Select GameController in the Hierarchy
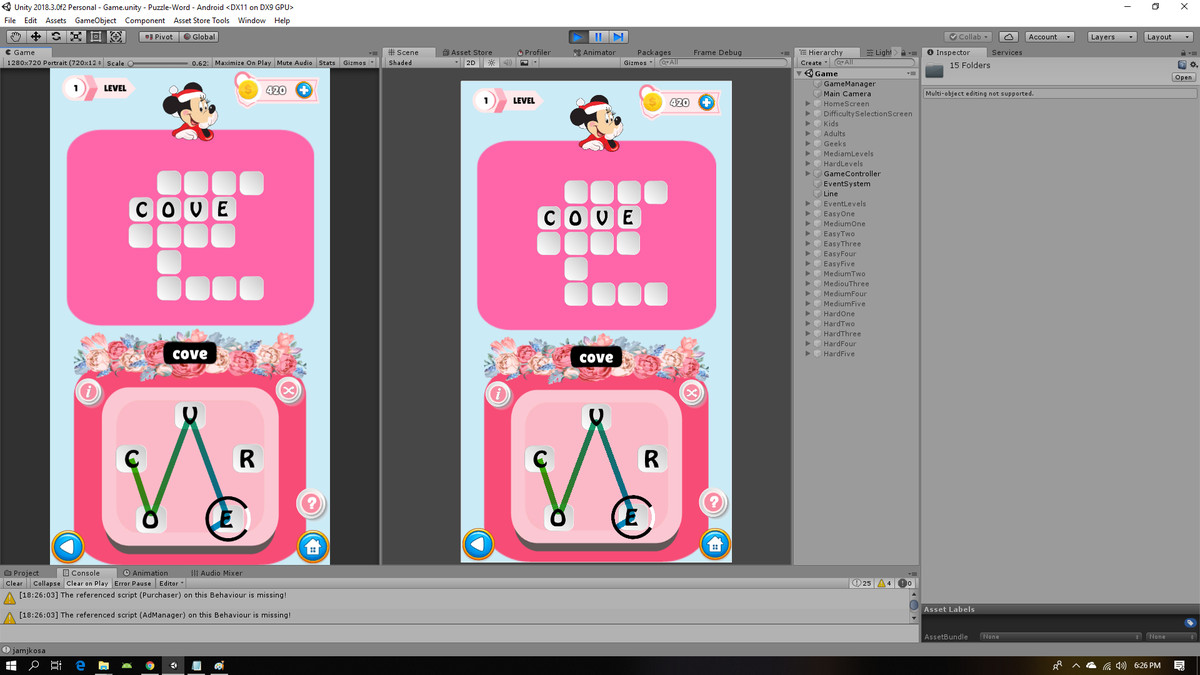The image size is (1200, 675). [x=851, y=174]
